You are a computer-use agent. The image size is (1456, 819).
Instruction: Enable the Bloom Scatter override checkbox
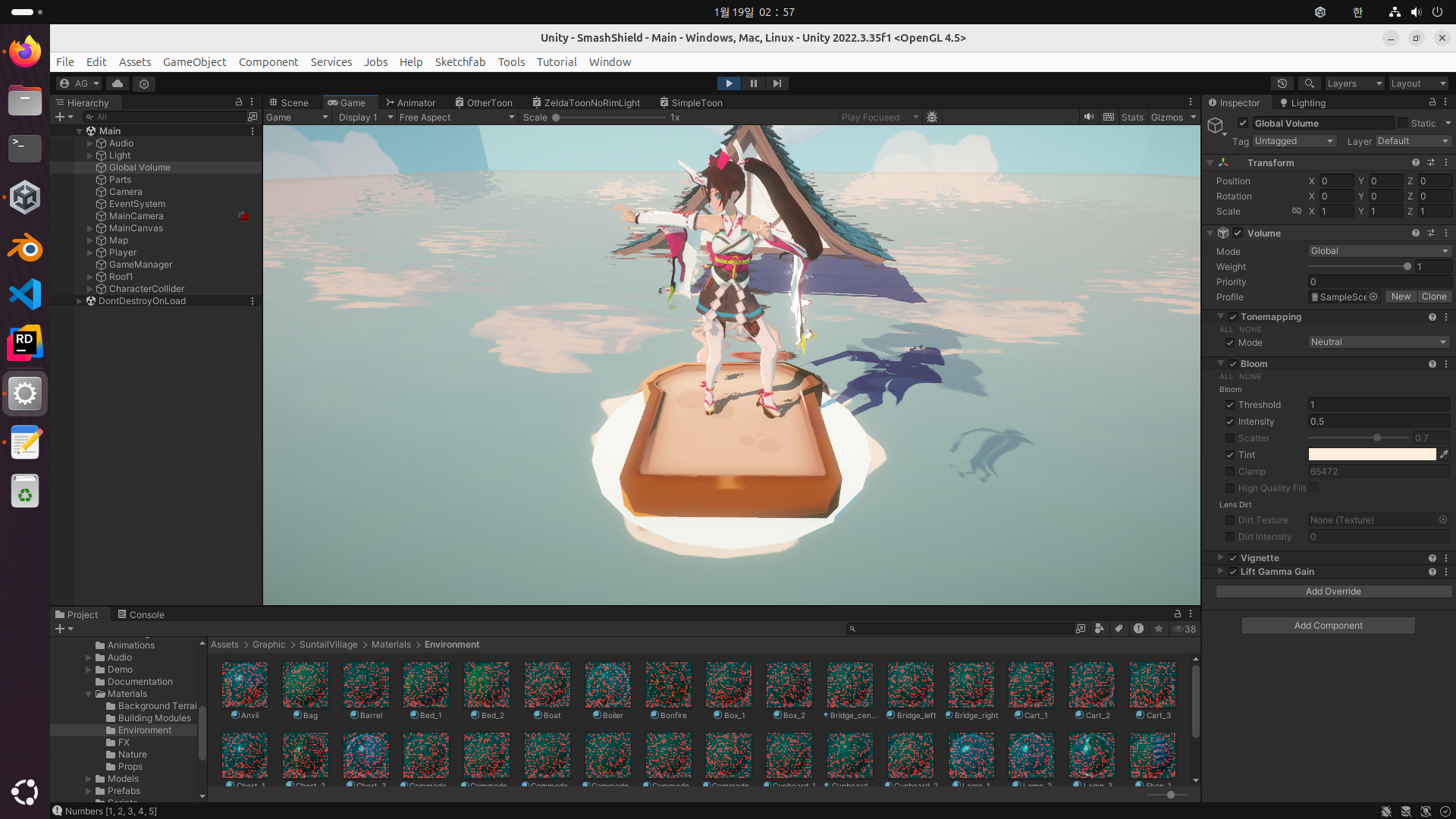[x=1230, y=438]
